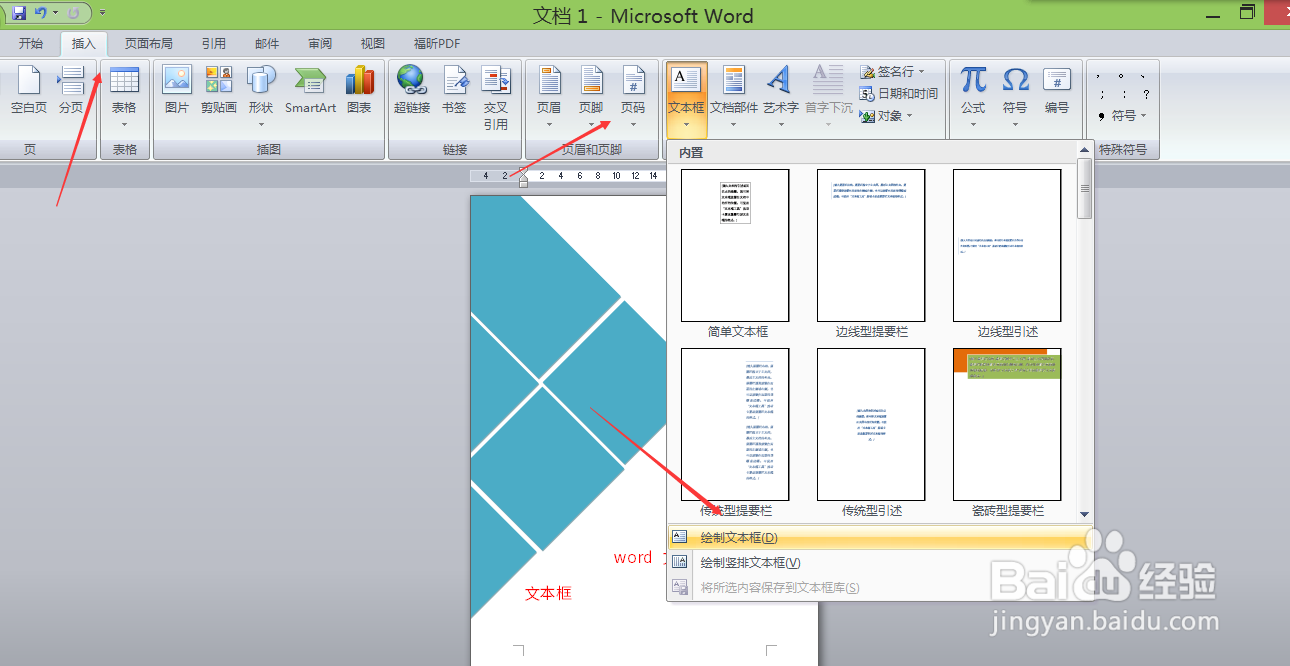Select the 简单文本框 thumbnail
Screen dimensions: 1290x666
(736, 254)
